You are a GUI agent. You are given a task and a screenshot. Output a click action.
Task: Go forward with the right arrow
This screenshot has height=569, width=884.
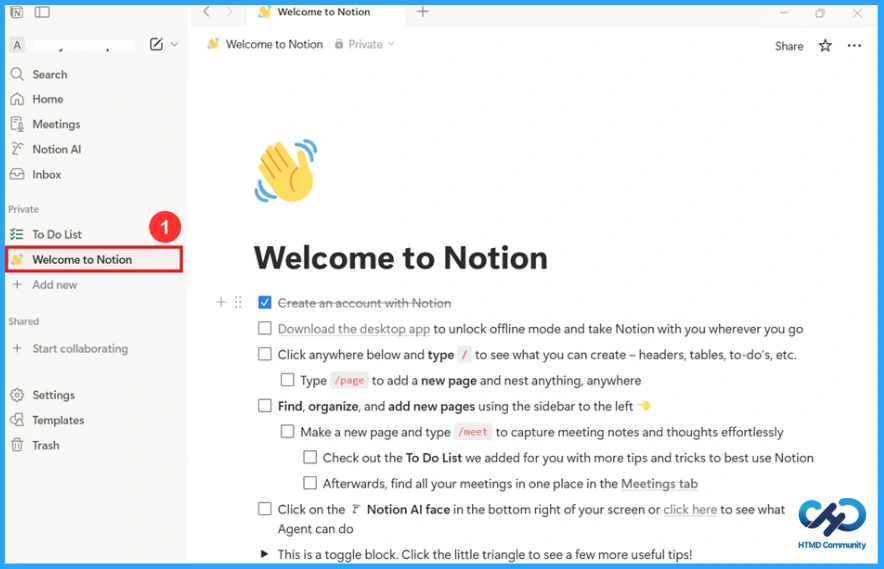[229, 12]
